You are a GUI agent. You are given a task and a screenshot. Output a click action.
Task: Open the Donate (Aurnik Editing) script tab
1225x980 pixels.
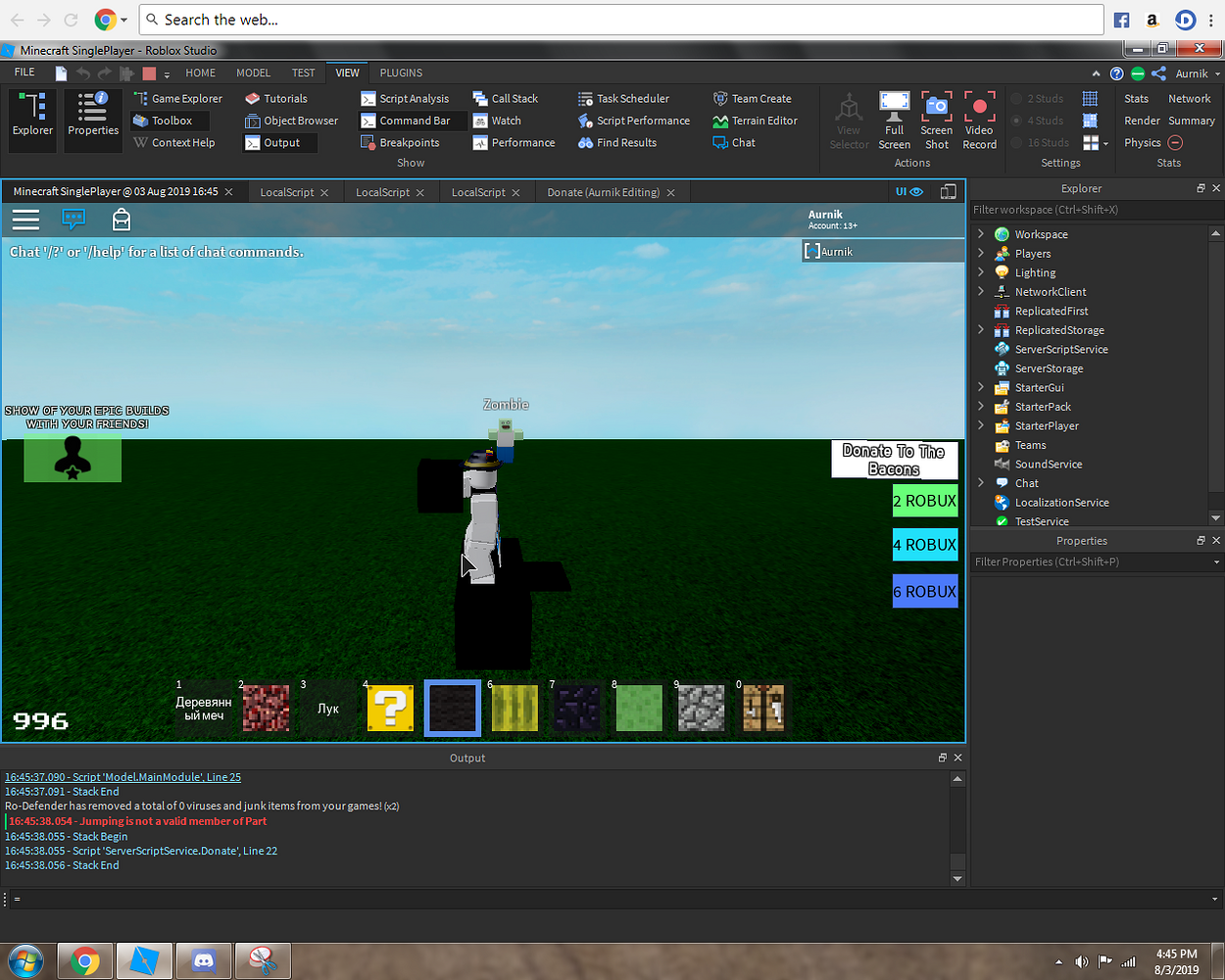(x=605, y=191)
